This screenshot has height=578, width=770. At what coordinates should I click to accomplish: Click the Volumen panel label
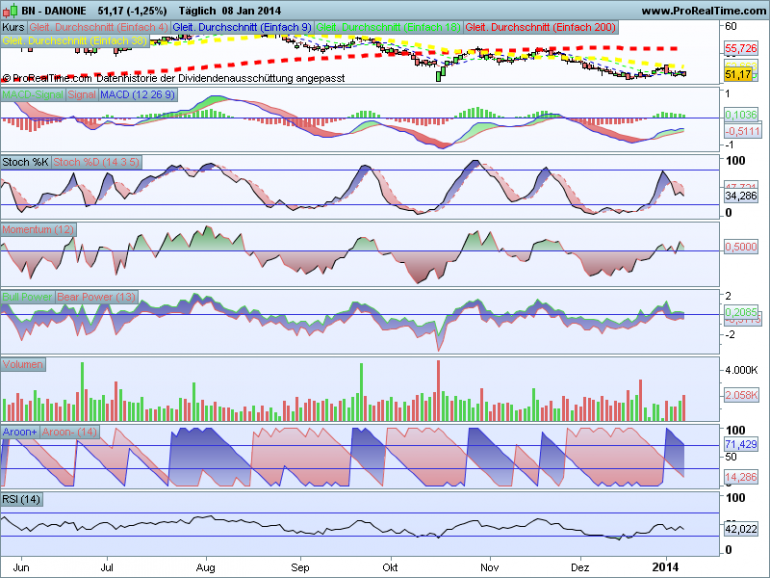tap(23, 364)
